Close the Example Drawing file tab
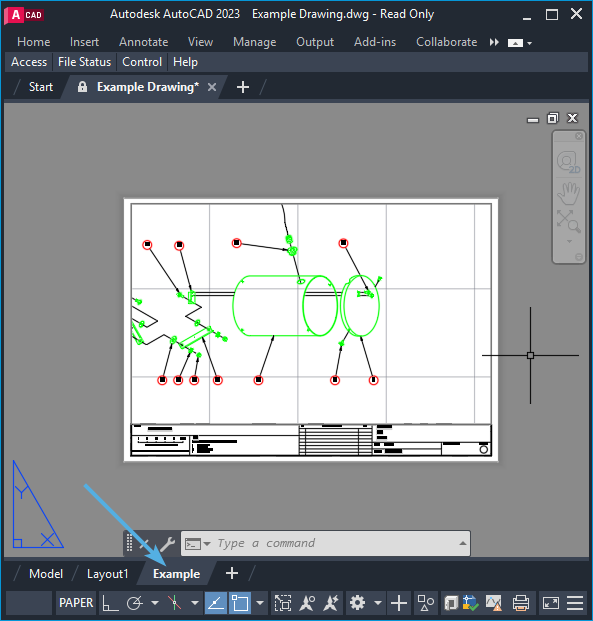593x621 pixels. [x=212, y=87]
